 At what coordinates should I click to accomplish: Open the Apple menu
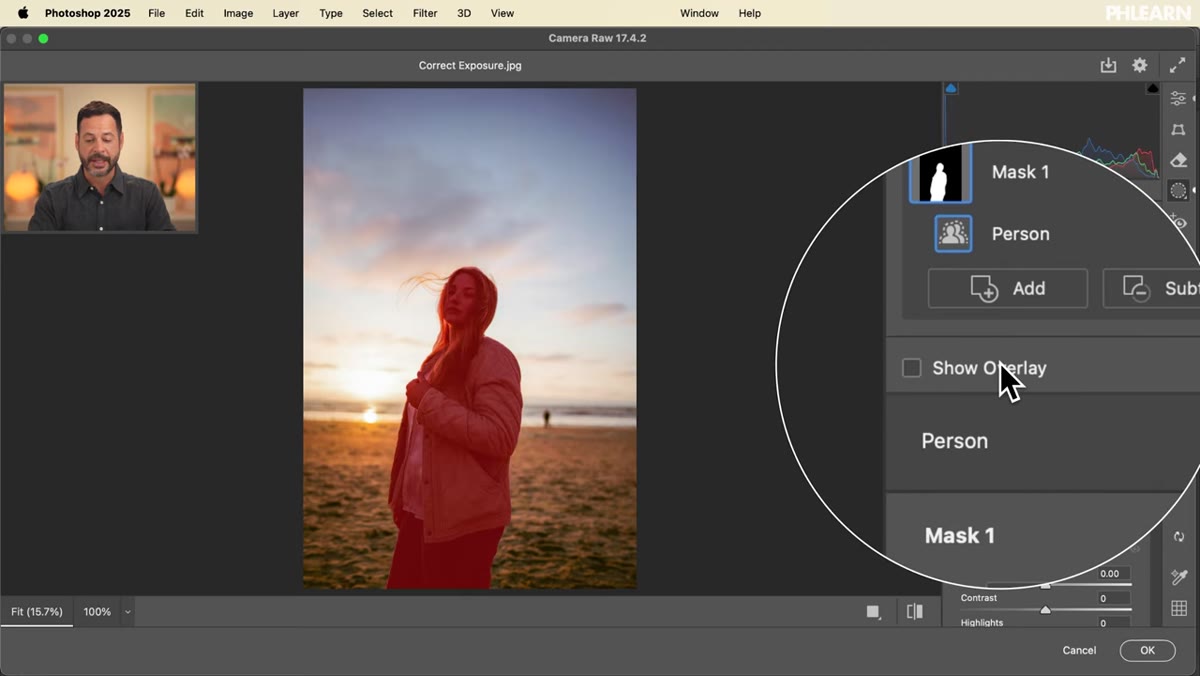[22, 13]
